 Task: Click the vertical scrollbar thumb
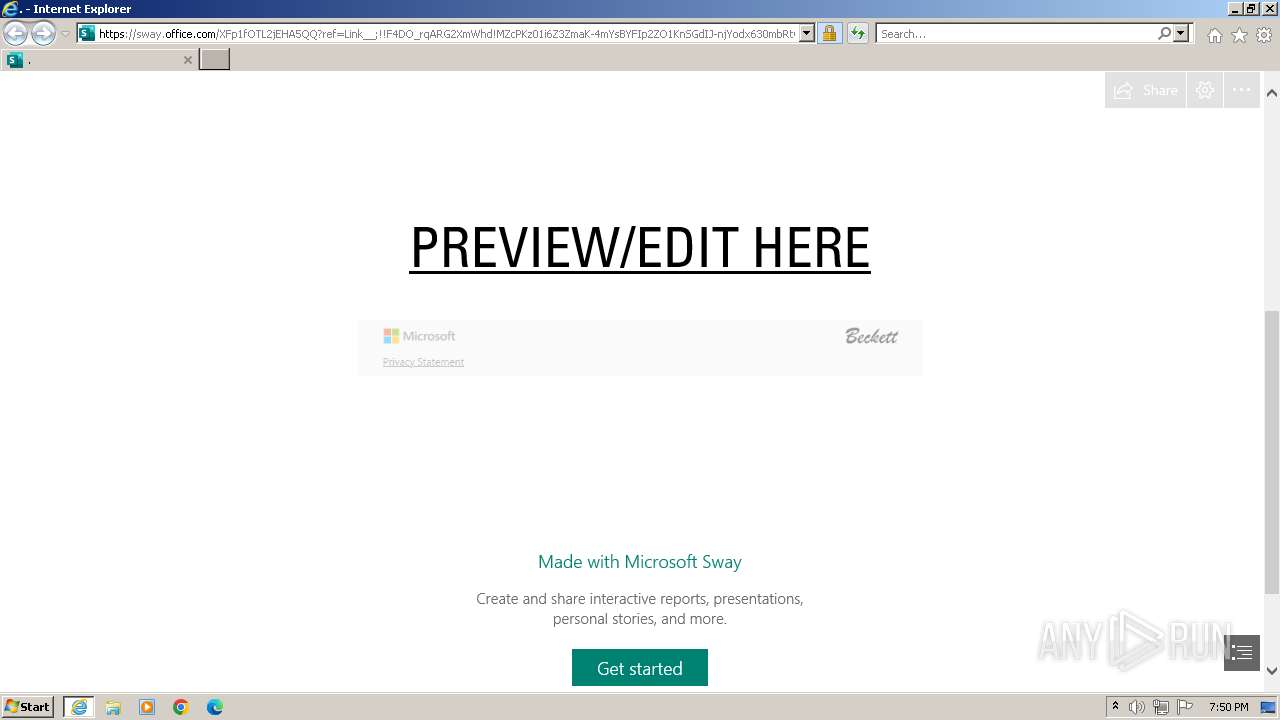[1272, 452]
